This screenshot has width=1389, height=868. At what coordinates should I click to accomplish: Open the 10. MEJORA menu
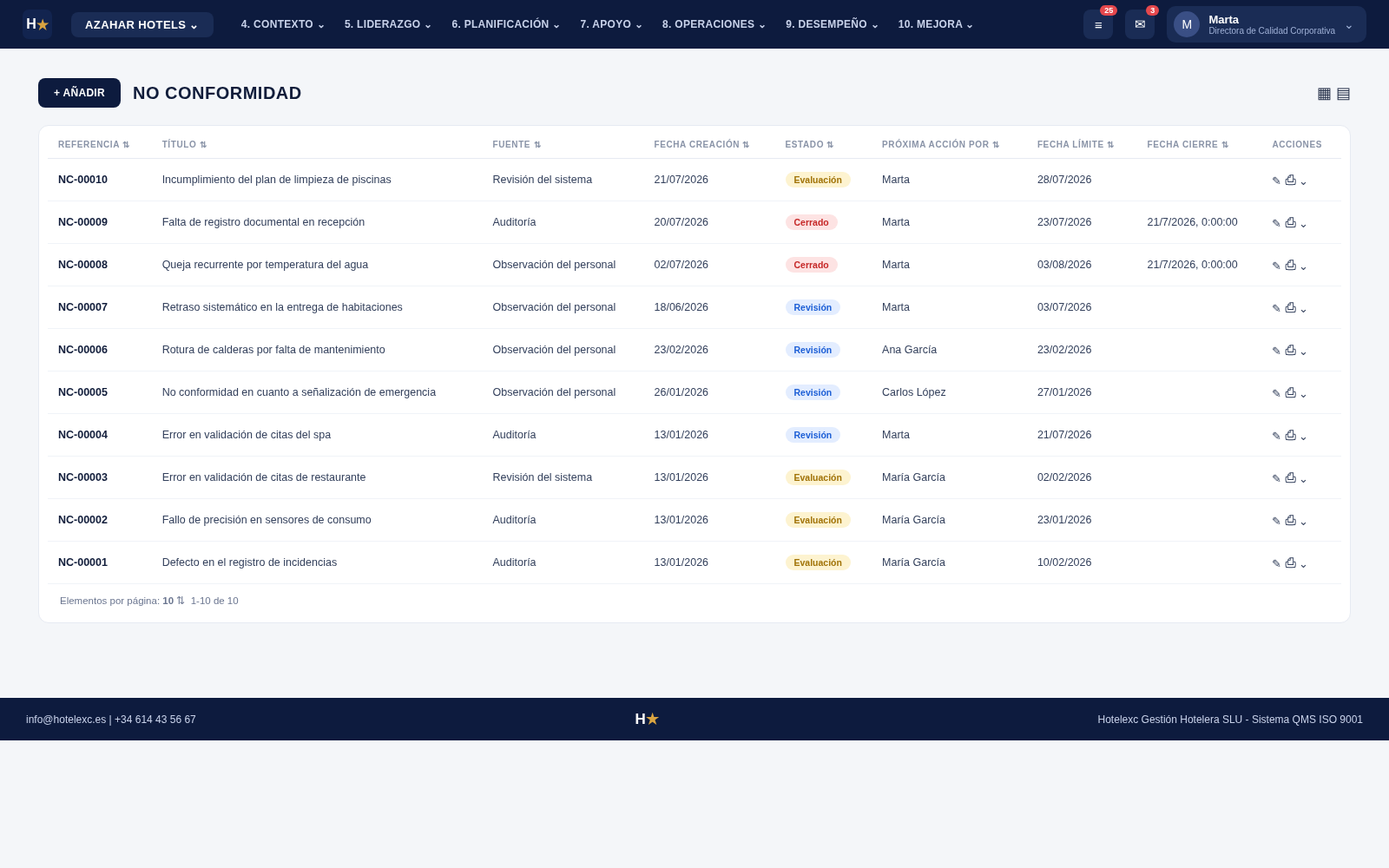[x=935, y=24]
